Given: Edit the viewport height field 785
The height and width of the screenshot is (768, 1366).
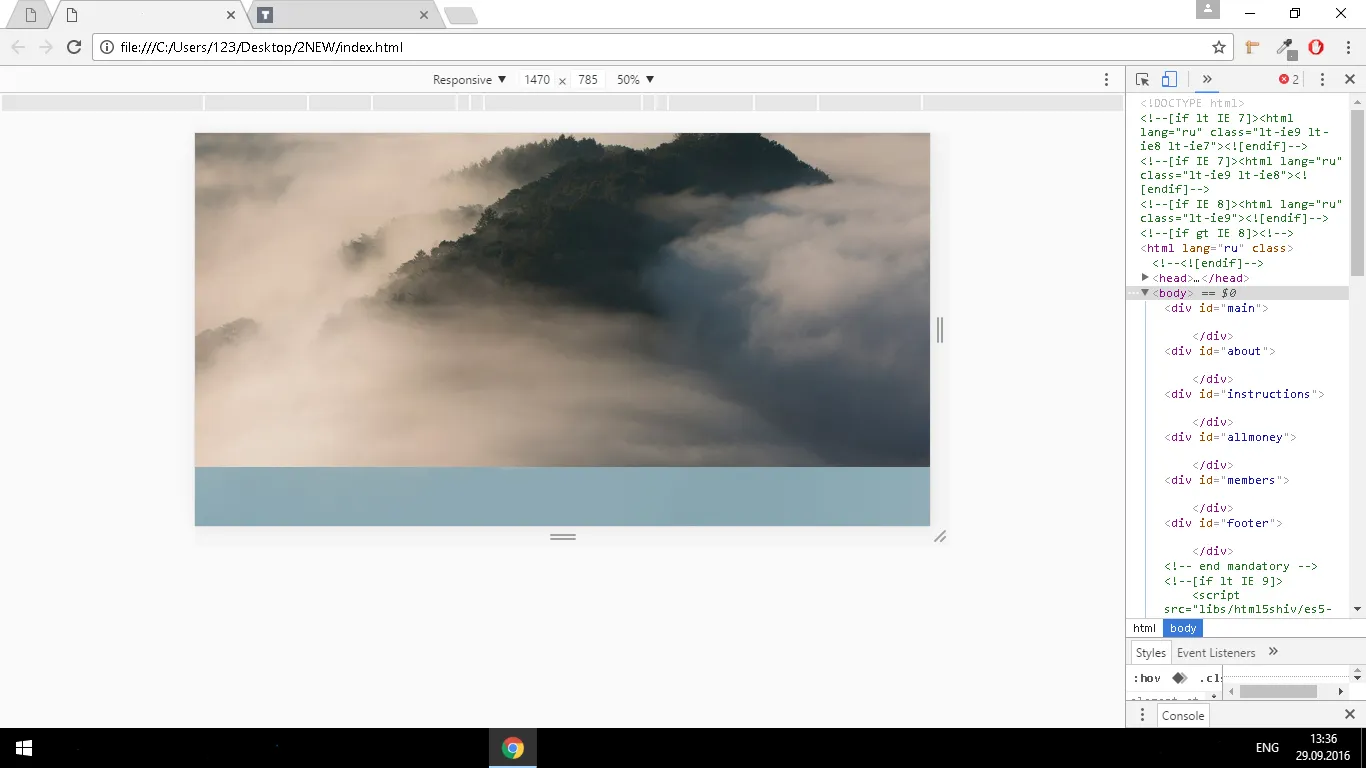Looking at the screenshot, I should [x=588, y=80].
